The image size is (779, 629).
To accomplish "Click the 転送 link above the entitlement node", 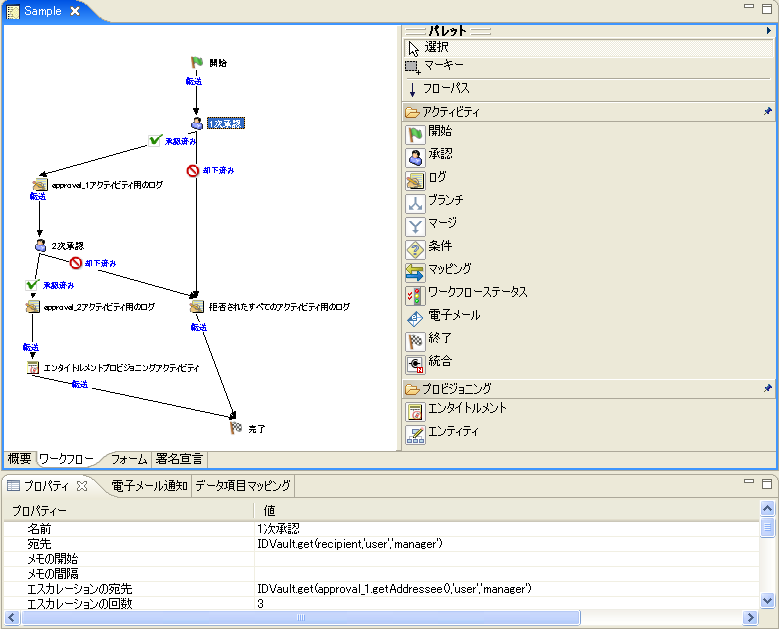I will click(31, 347).
